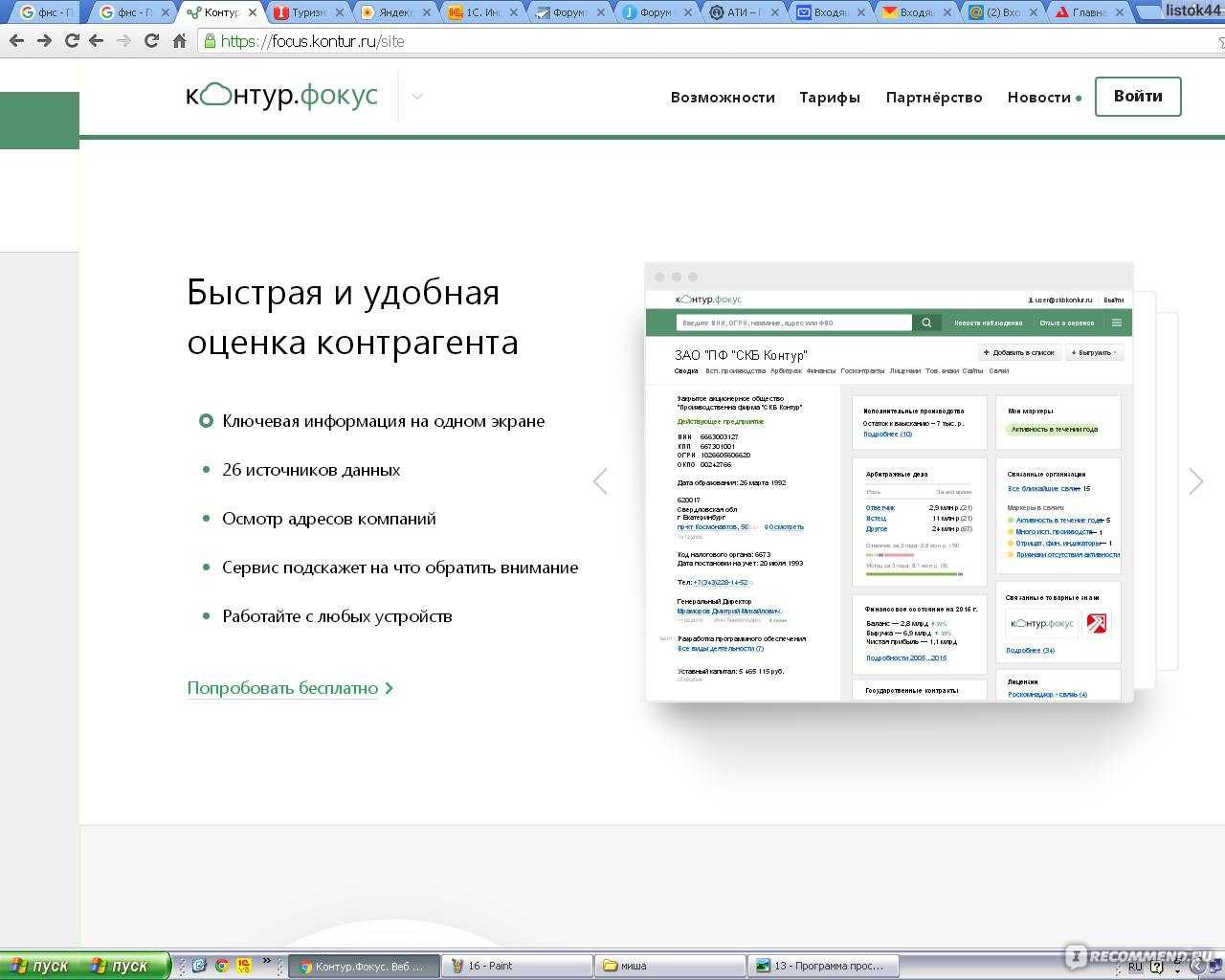Show previous slide with left carousel arrow
Viewport: 1225px width, 980px height.
point(600,481)
